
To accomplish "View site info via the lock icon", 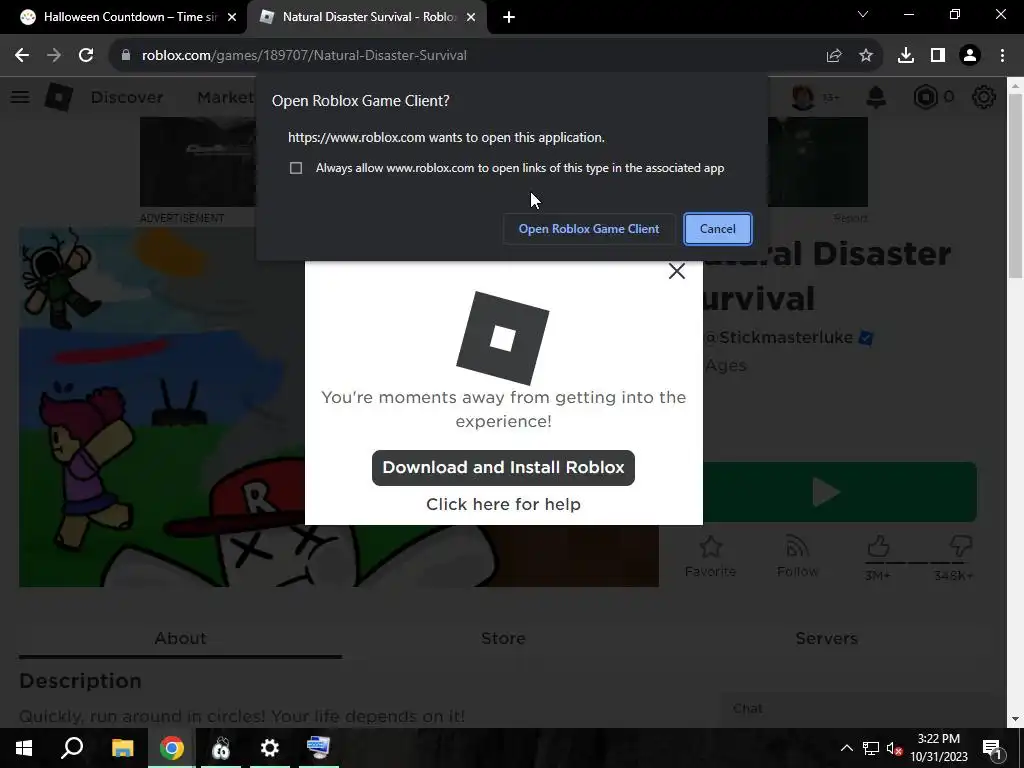I will coord(126,56).
